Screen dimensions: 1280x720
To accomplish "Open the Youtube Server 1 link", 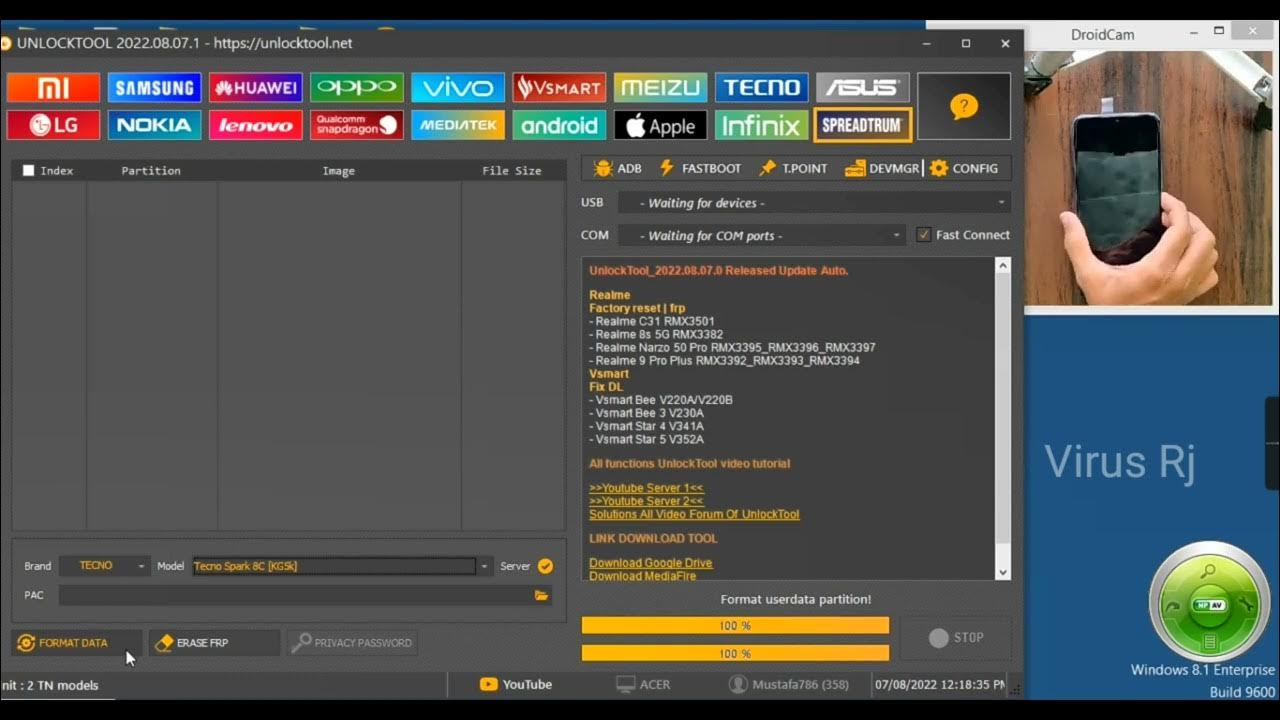I will pos(646,488).
